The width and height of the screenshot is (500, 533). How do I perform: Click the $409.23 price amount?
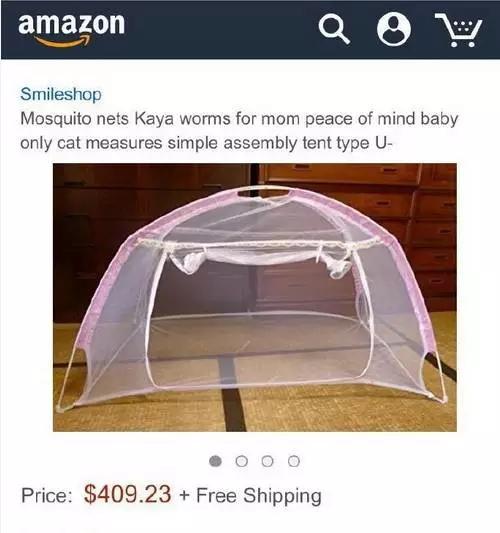(x=127, y=494)
